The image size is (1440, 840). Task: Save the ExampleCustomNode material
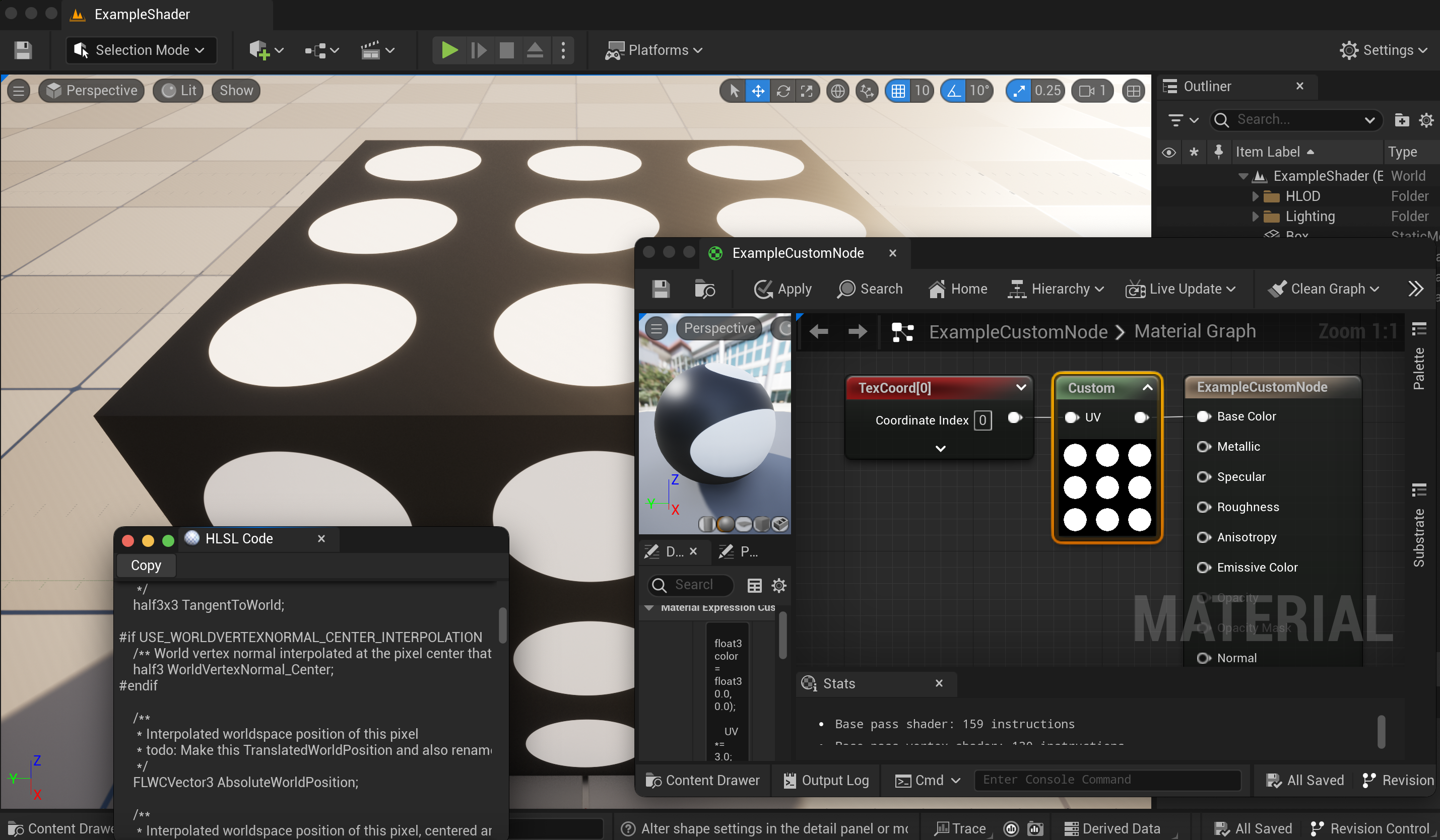point(661,289)
